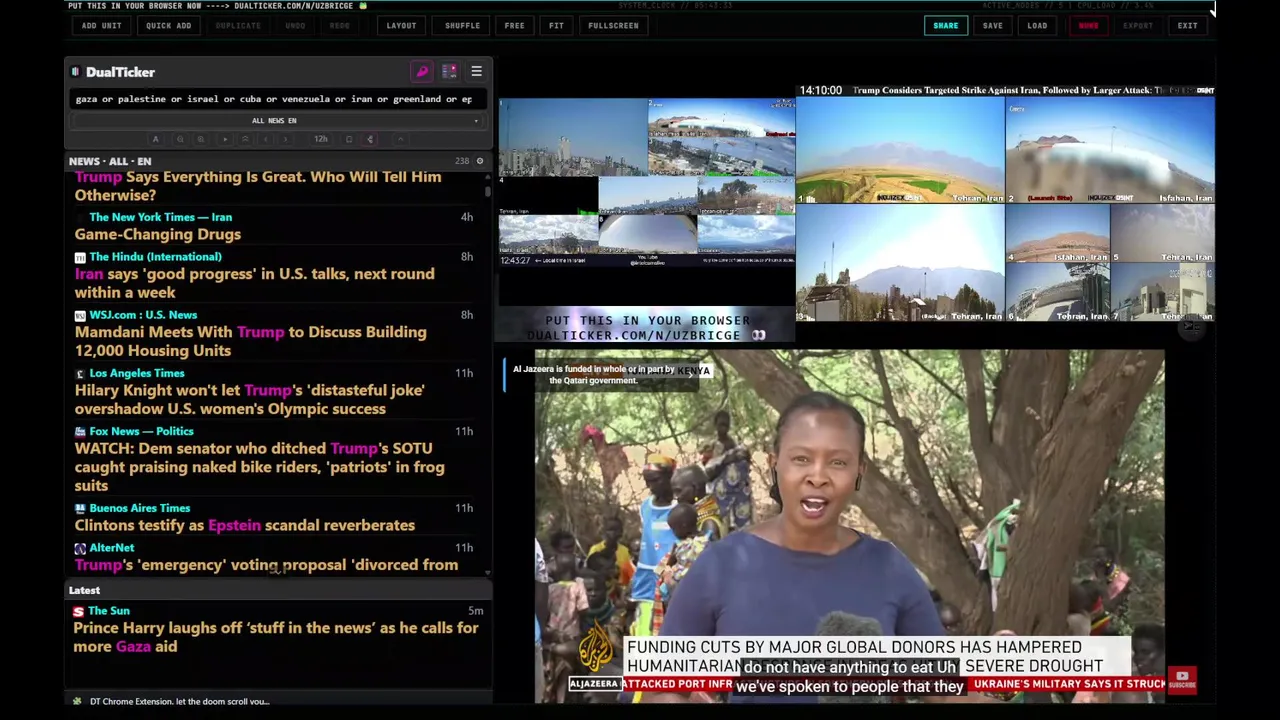
Task: Click the zoom in magnifier icon
Action: 201,139
